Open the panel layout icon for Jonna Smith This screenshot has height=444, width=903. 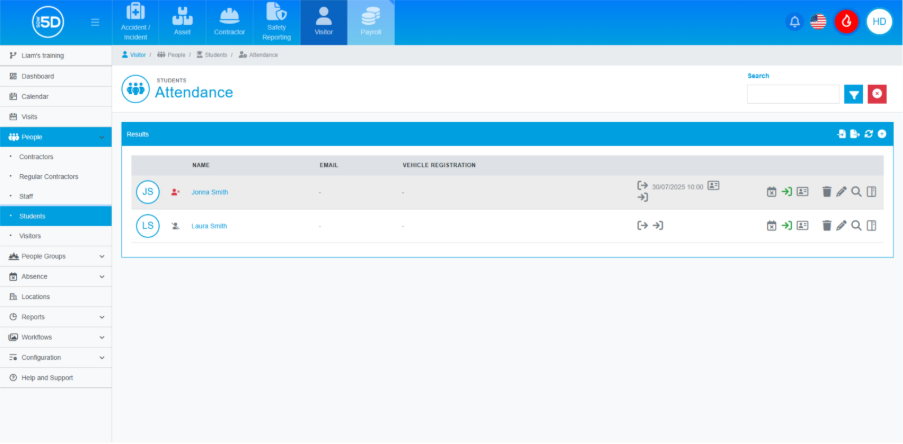(x=871, y=192)
